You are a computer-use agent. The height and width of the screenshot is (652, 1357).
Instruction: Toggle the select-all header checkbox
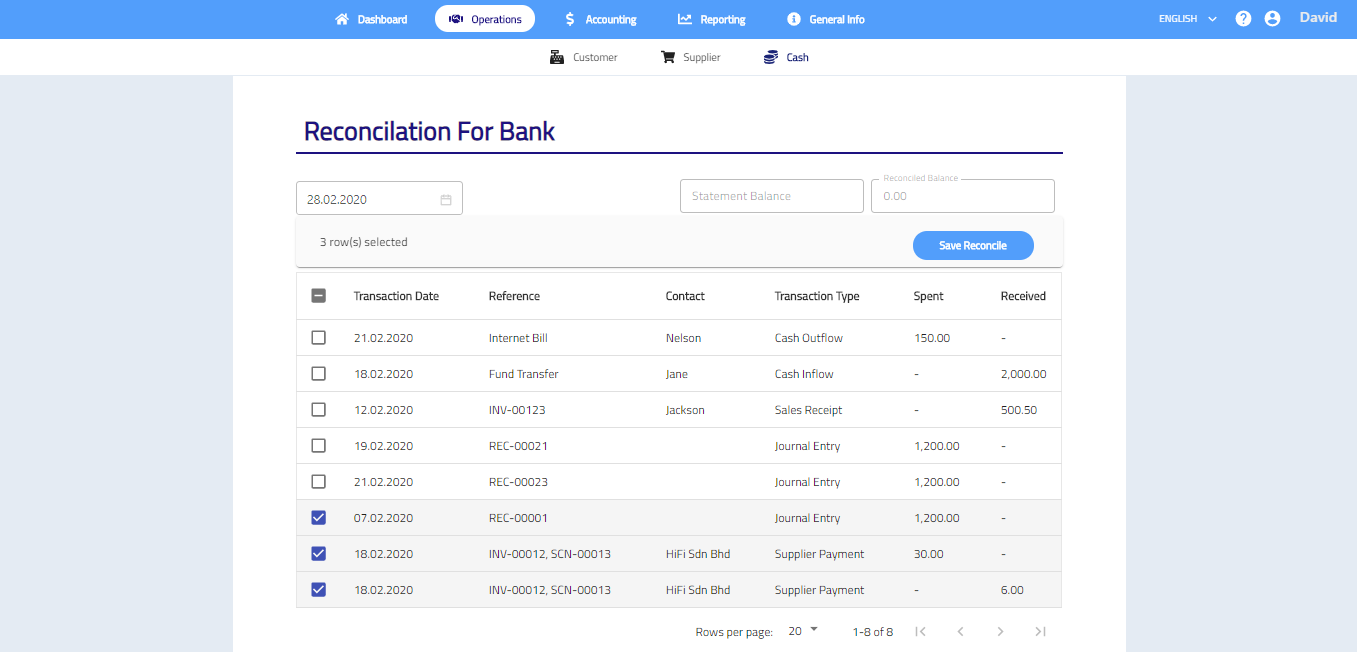pos(319,296)
